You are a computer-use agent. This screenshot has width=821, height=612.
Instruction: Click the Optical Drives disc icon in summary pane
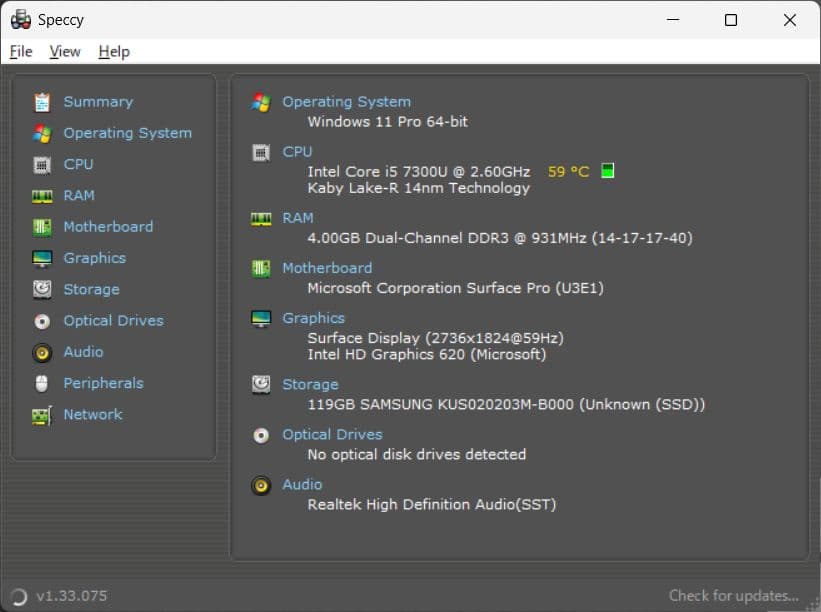[x=261, y=435]
